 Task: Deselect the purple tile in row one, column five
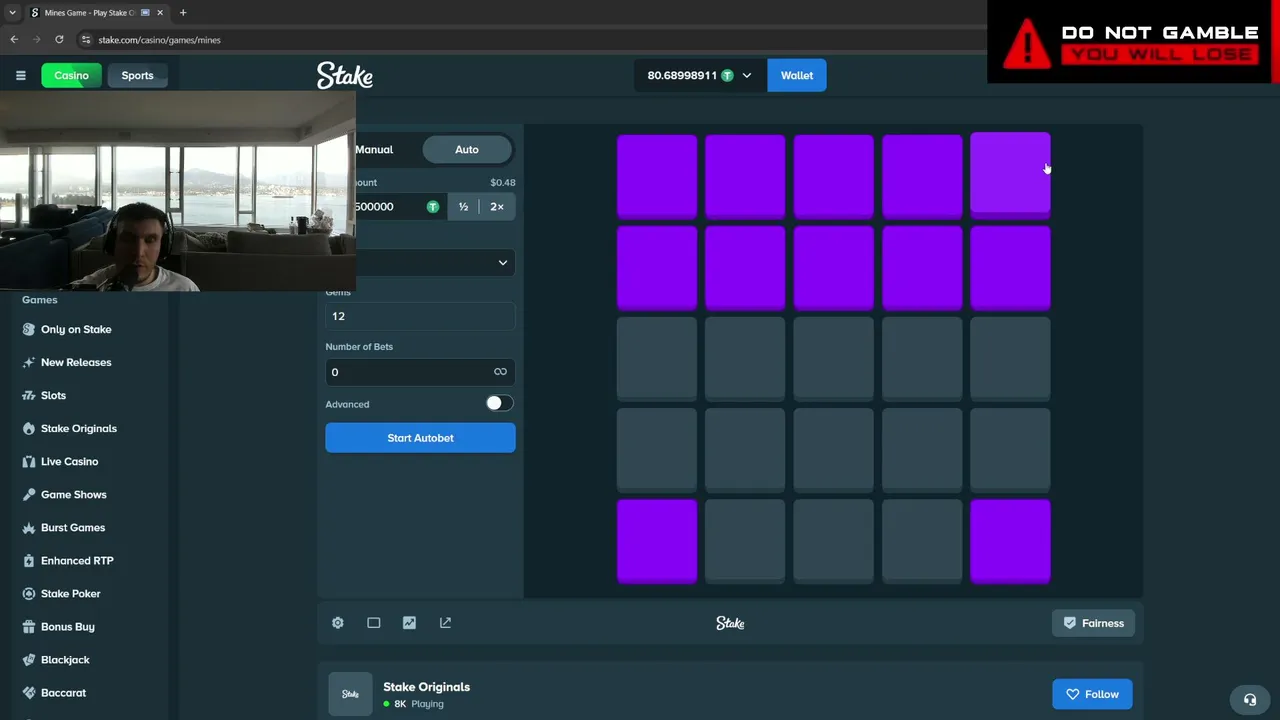click(1010, 175)
